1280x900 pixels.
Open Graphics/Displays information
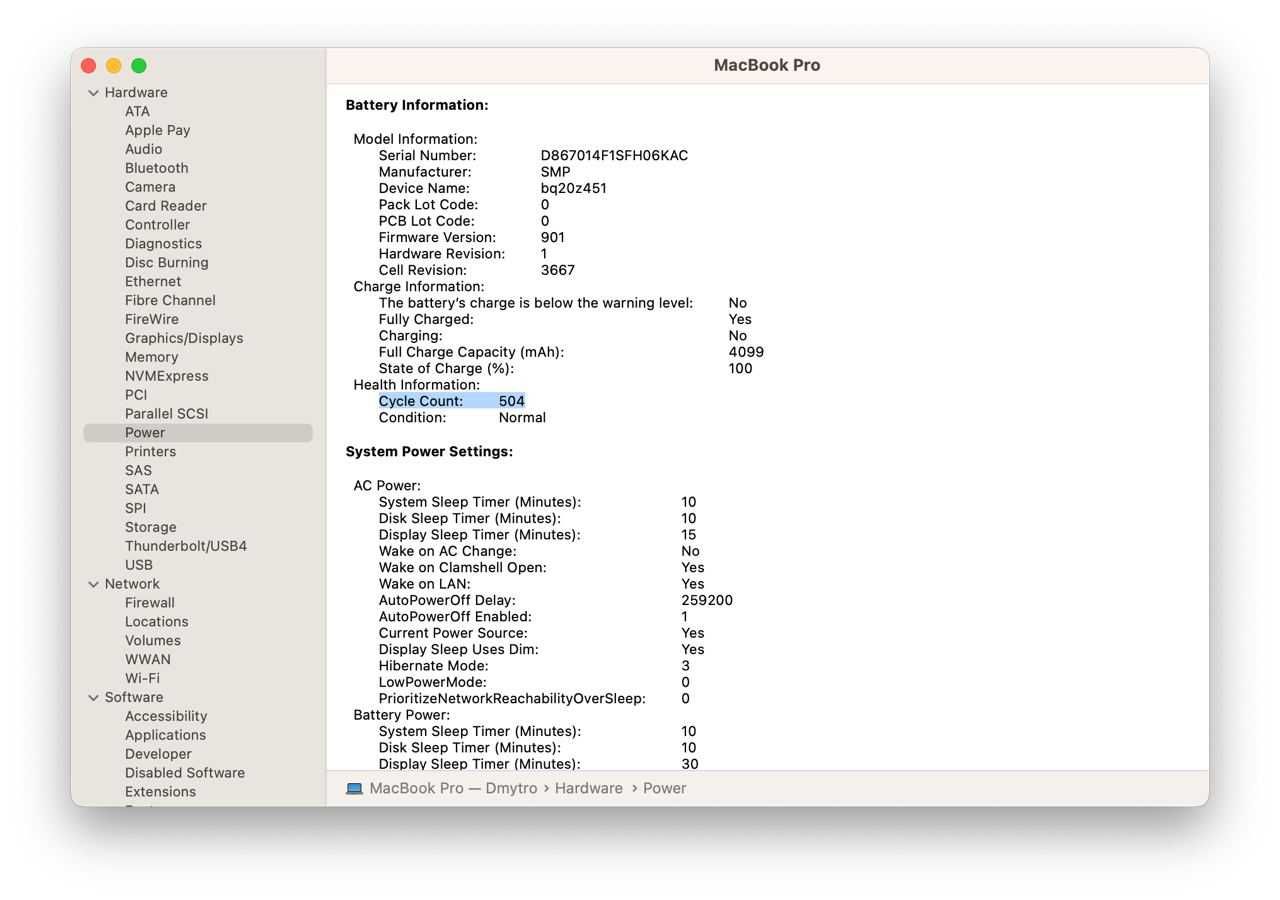pos(184,338)
